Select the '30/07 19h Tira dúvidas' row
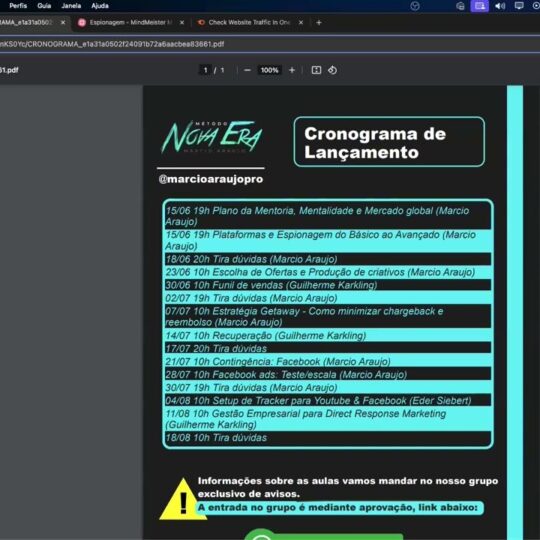This screenshot has height=540, width=540. click(328, 387)
